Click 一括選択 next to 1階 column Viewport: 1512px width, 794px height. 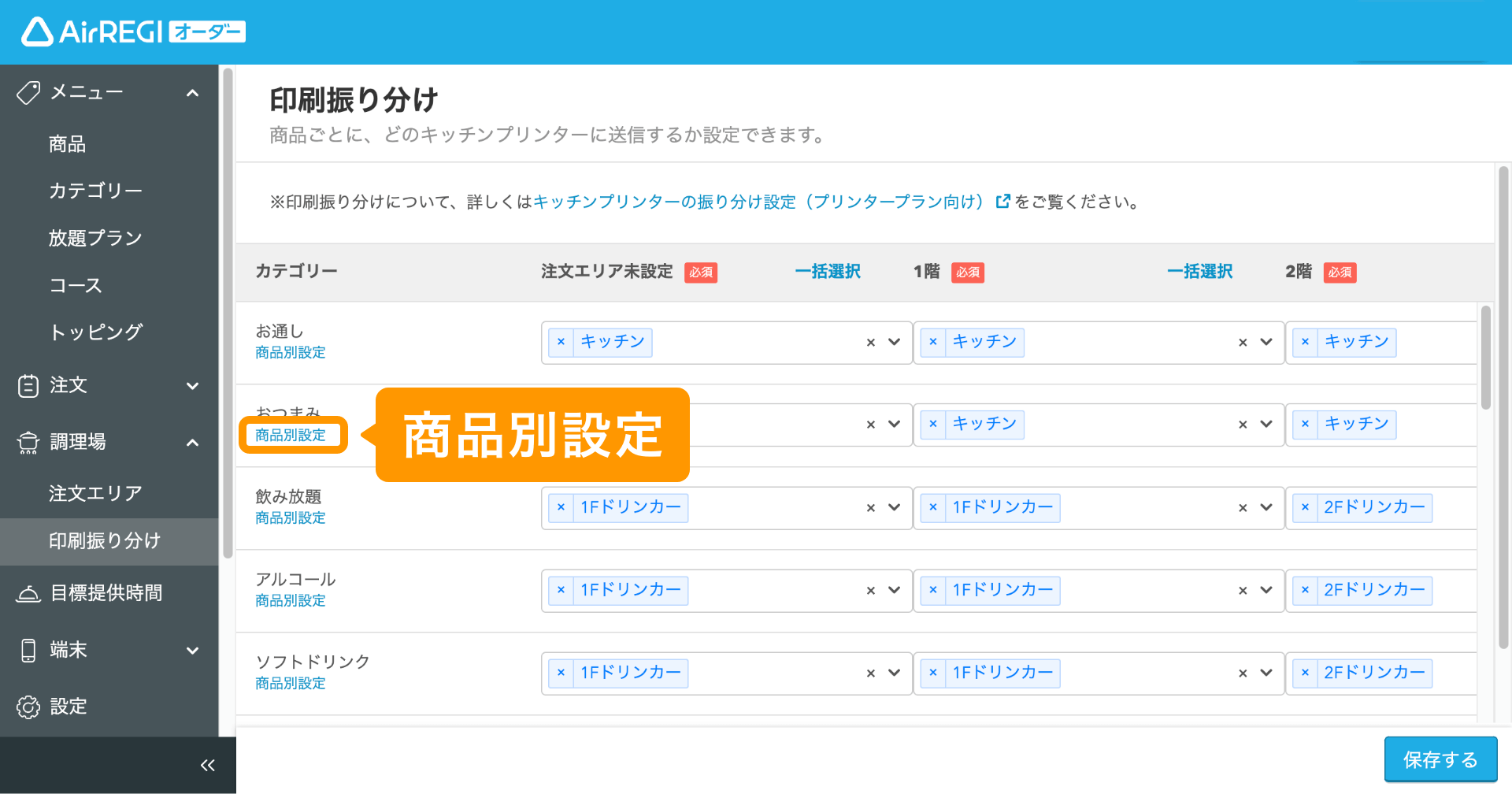[1199, 272]
